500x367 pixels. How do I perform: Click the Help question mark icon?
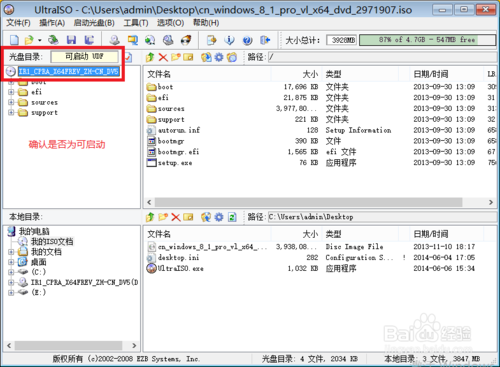pyautogui.click(x=247, y=40)
